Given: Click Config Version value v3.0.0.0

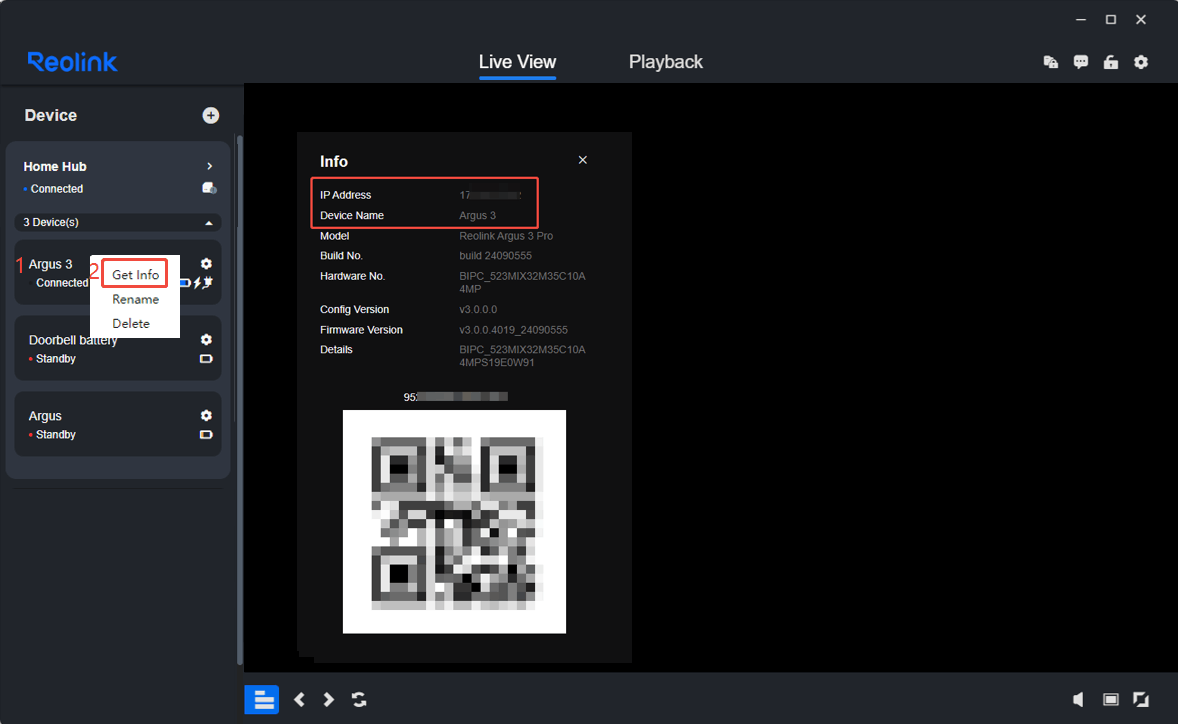Looking at the screenshot, I should click(478, 309).
